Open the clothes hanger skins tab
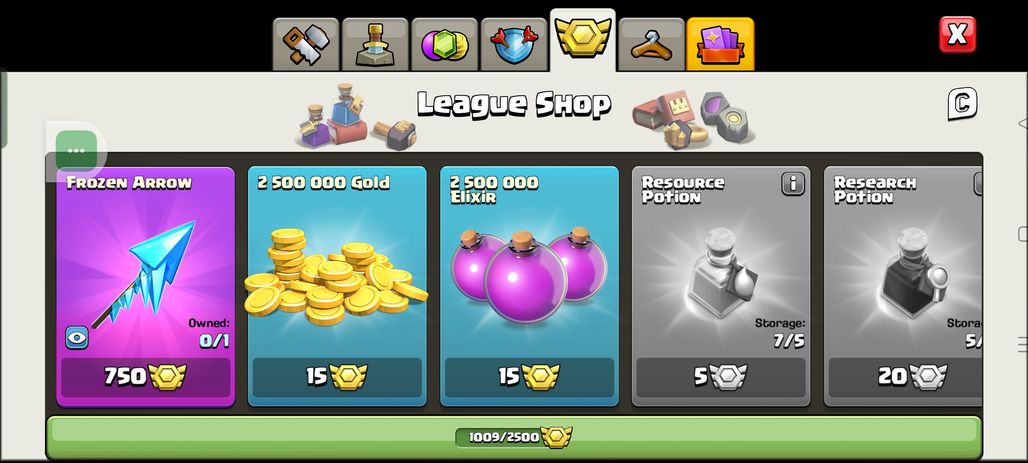The height and width of the screenshot is (463, 1028). pyautogui.click(x=652, y=45)
